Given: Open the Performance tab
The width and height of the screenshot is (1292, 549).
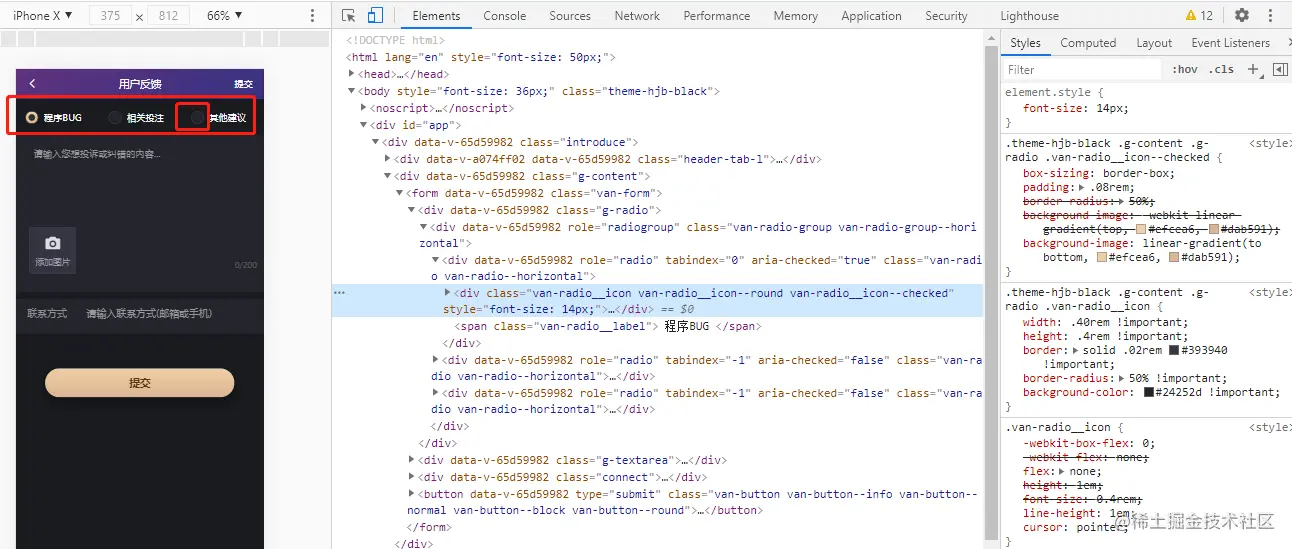Looking at the screenshot, I should [717, 15].
